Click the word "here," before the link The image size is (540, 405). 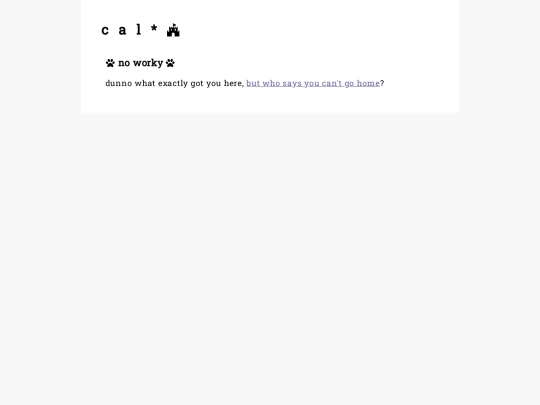234,83
